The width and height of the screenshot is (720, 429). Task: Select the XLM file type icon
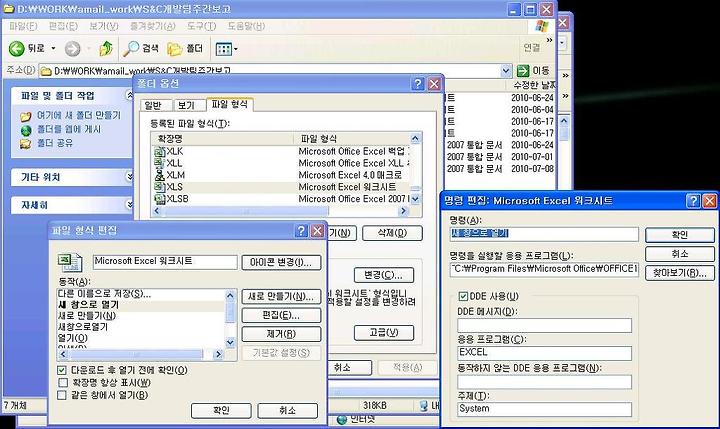point(159,175)
